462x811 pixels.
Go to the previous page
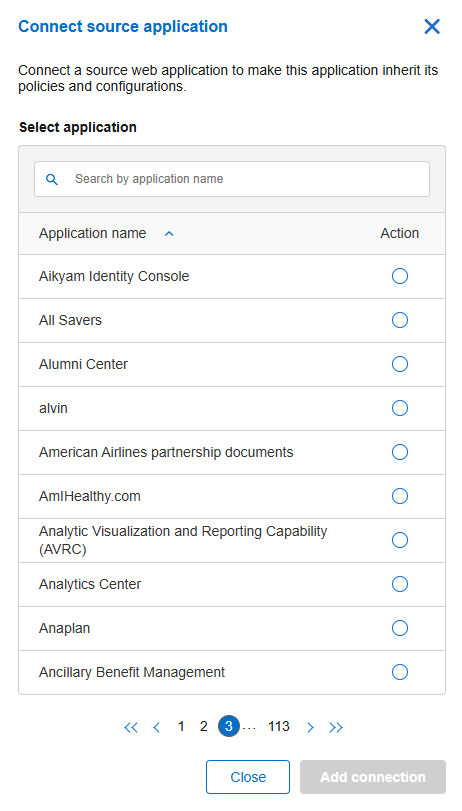[156, 727]
